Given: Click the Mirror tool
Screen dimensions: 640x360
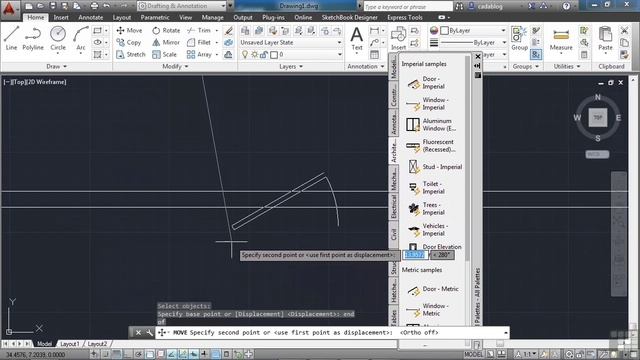Looking at the screenshot, I should tap(166, 42).
